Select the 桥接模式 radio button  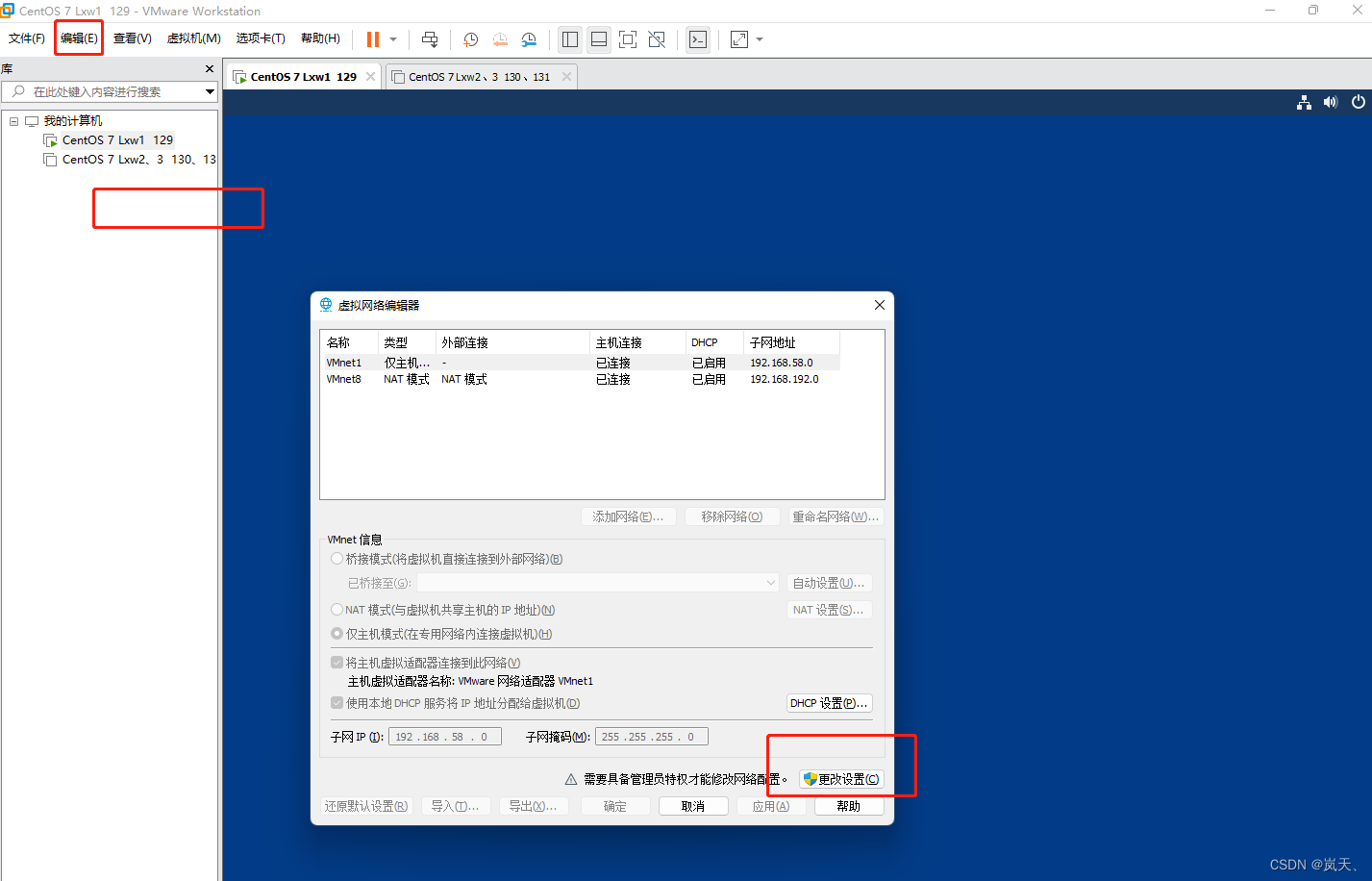[337, 559]
